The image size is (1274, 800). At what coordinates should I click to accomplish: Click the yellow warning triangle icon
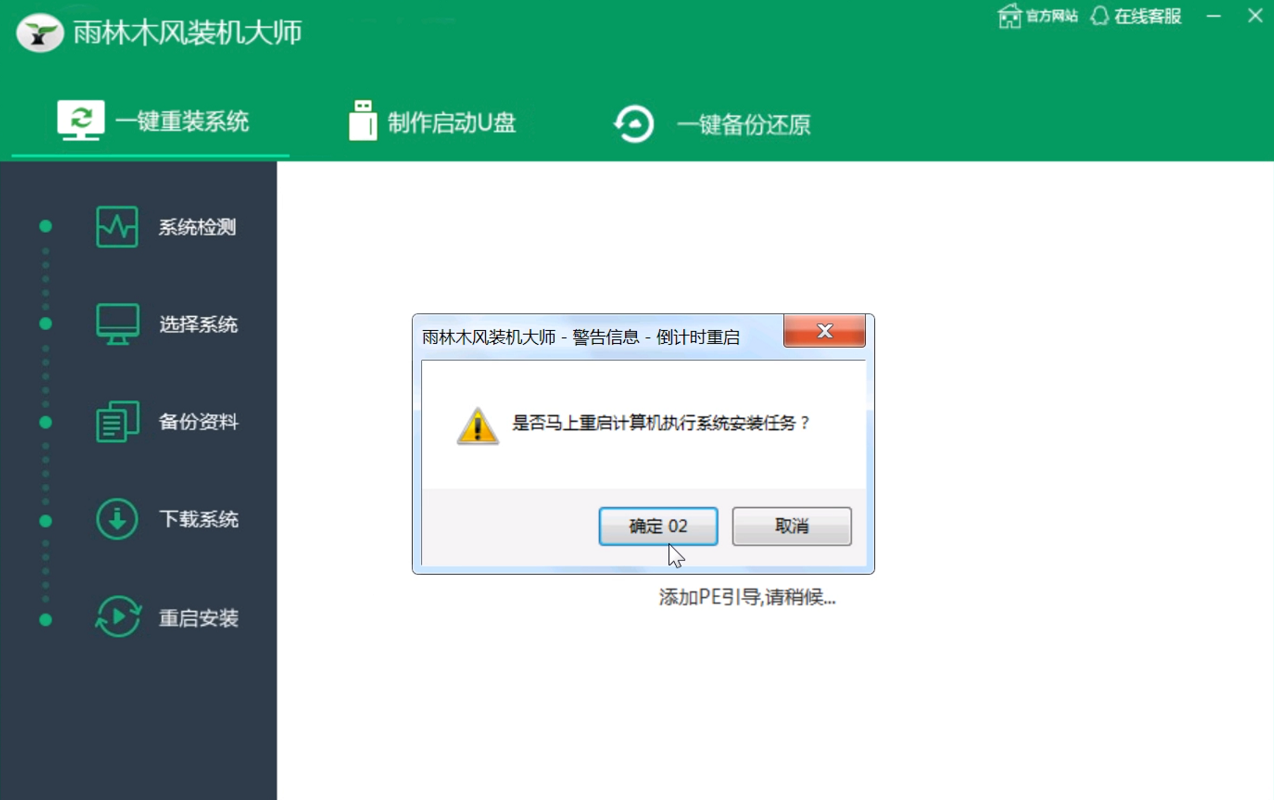pyautogui.click(x=477, y=426)
